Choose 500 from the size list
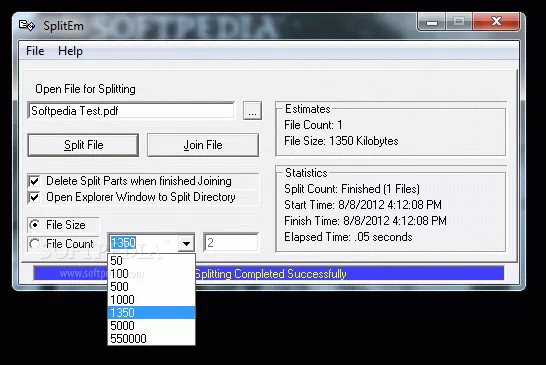This screenshot has height=365, width=546. [x=151, y=287]
